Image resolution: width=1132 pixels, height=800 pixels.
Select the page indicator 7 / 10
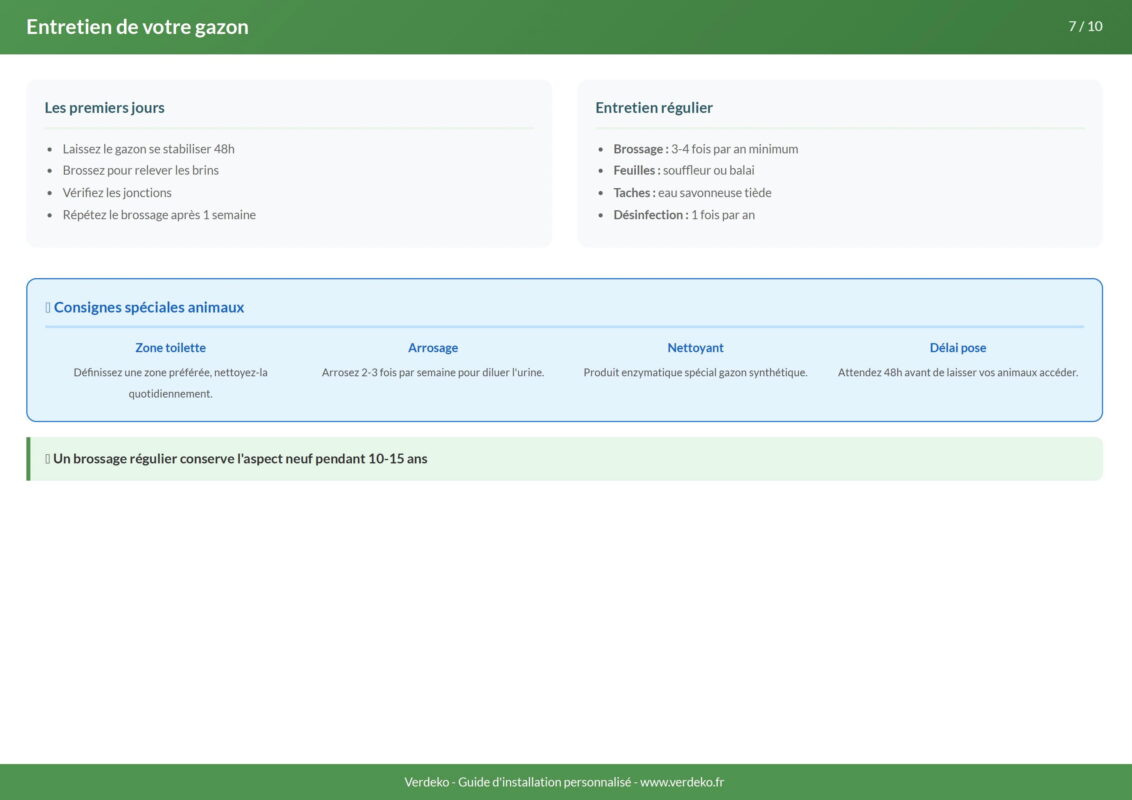1085,26
